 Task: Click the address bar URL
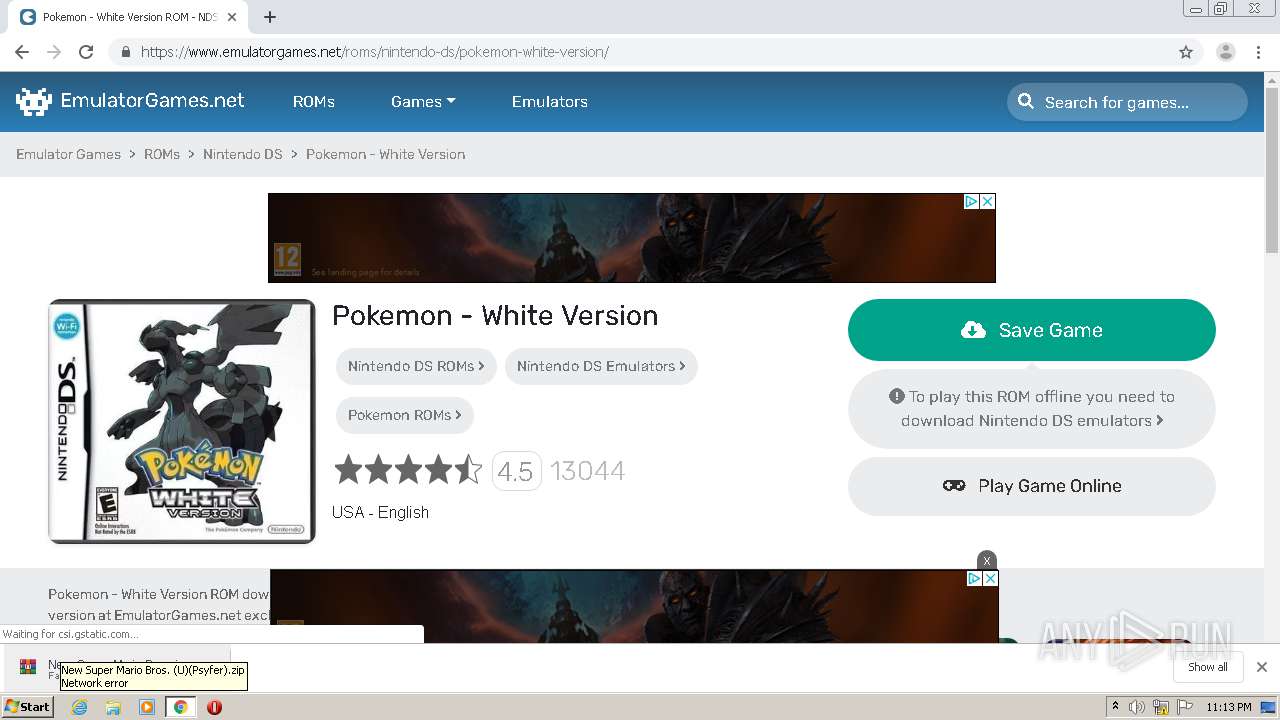[375, 52]
